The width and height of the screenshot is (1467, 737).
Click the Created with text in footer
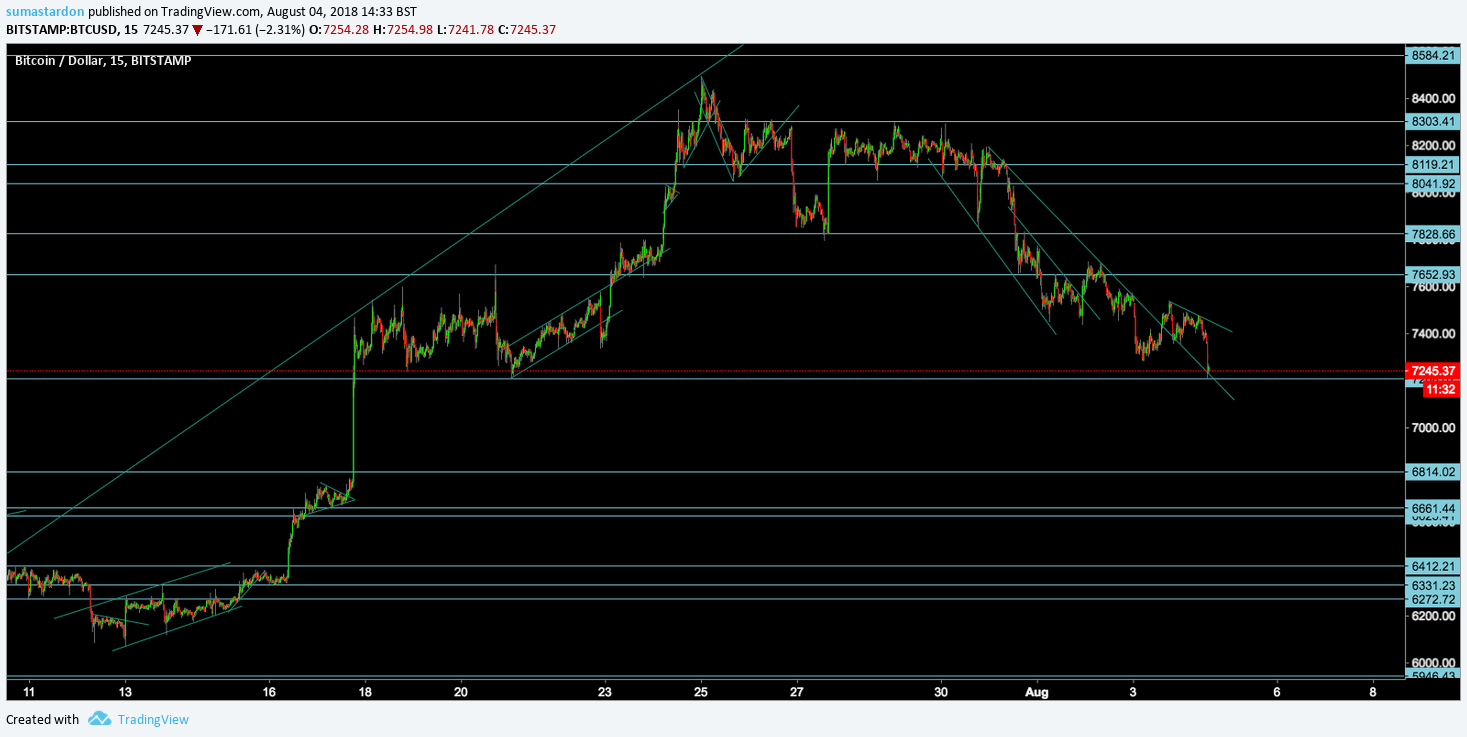(x=42, y=719)
